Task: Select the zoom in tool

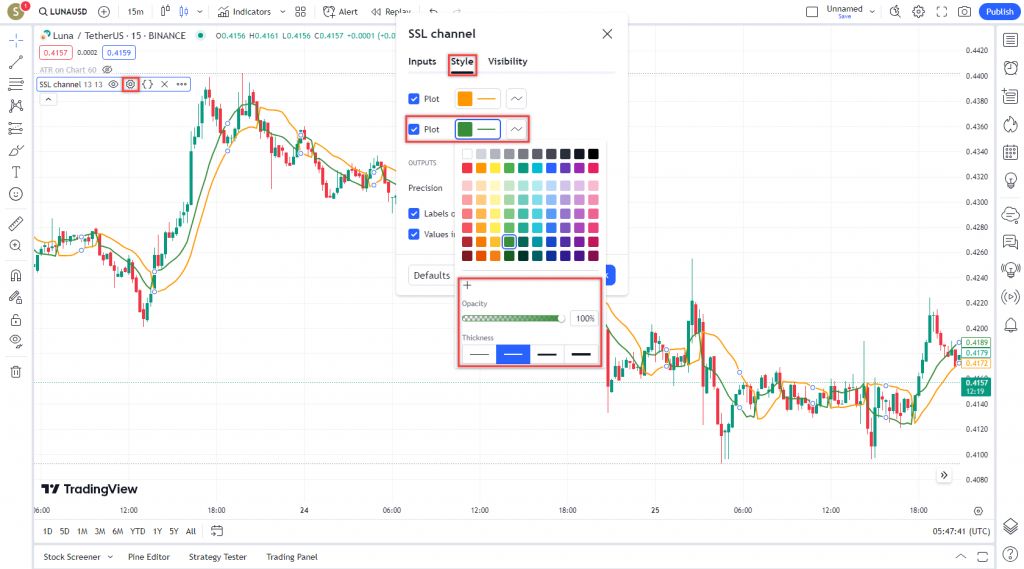Action: click(16, 246)
